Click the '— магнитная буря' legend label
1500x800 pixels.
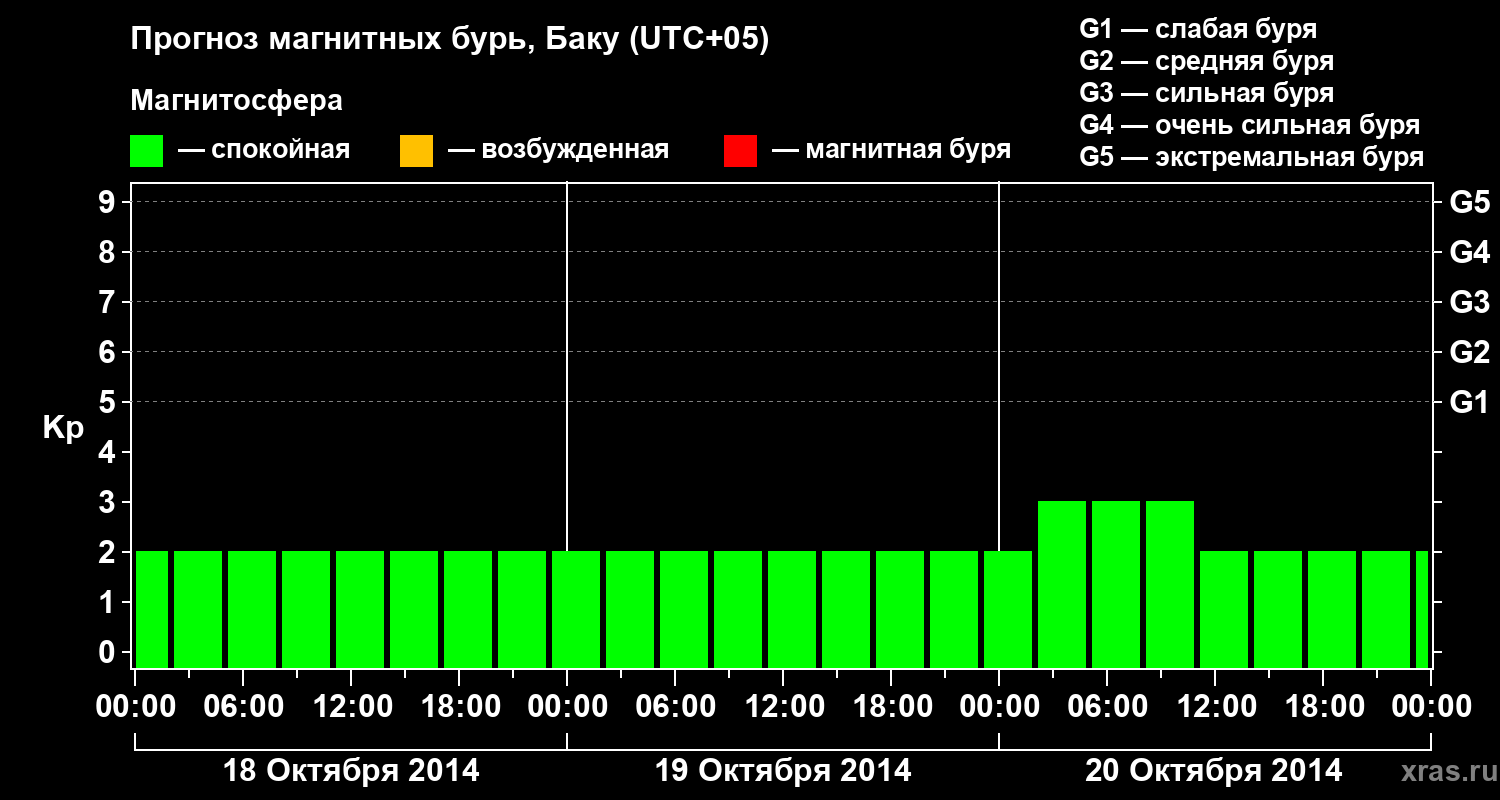(x=892, y=150)
